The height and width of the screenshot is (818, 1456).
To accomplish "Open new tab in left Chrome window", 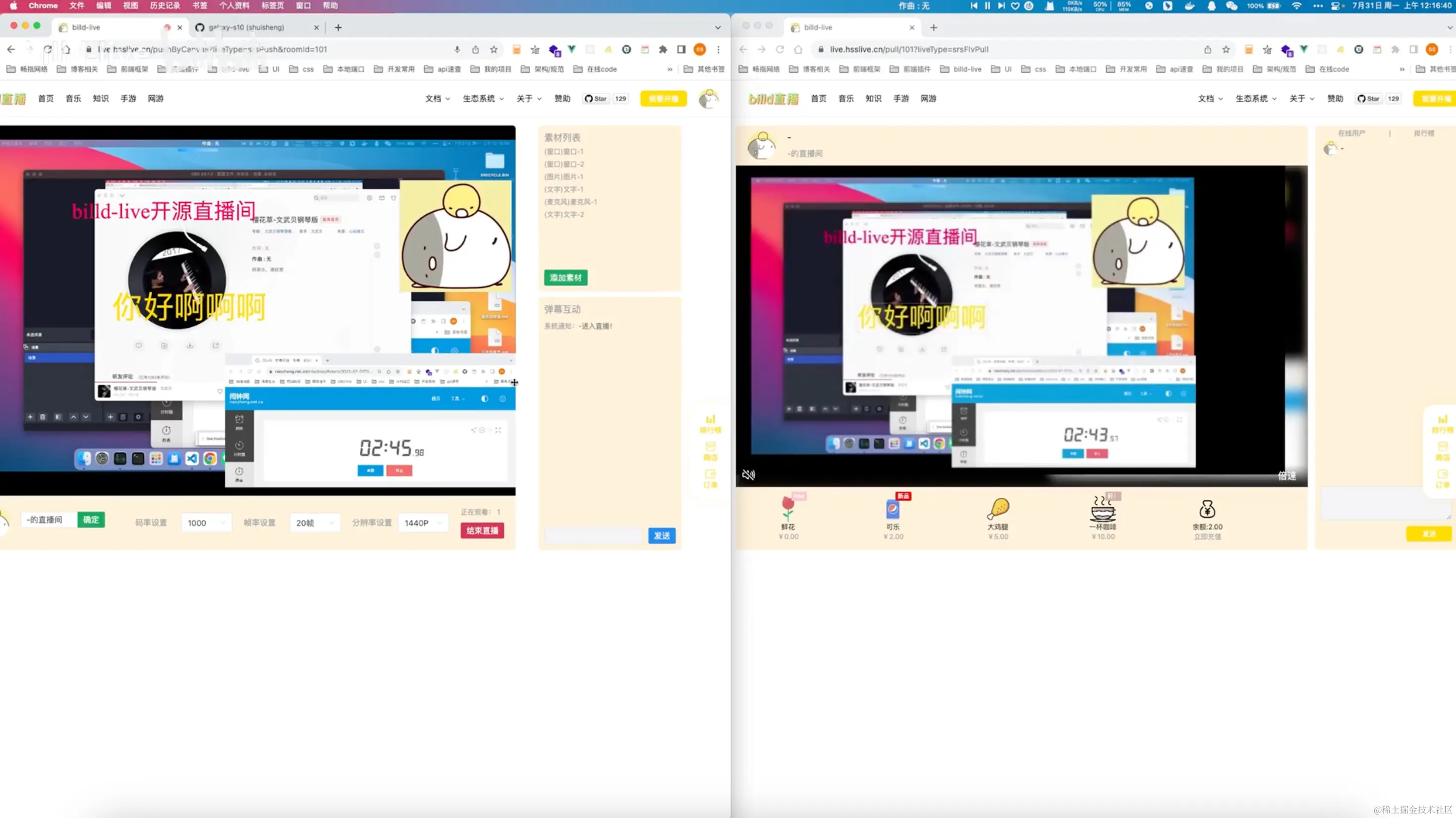I will [338, 27].
